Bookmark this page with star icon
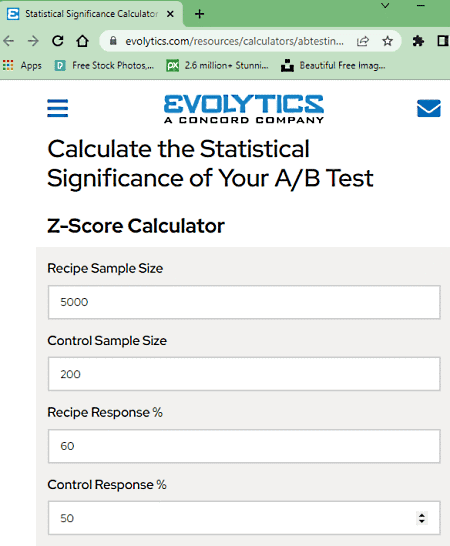This screenshot has height=546, width=450. 387,41
